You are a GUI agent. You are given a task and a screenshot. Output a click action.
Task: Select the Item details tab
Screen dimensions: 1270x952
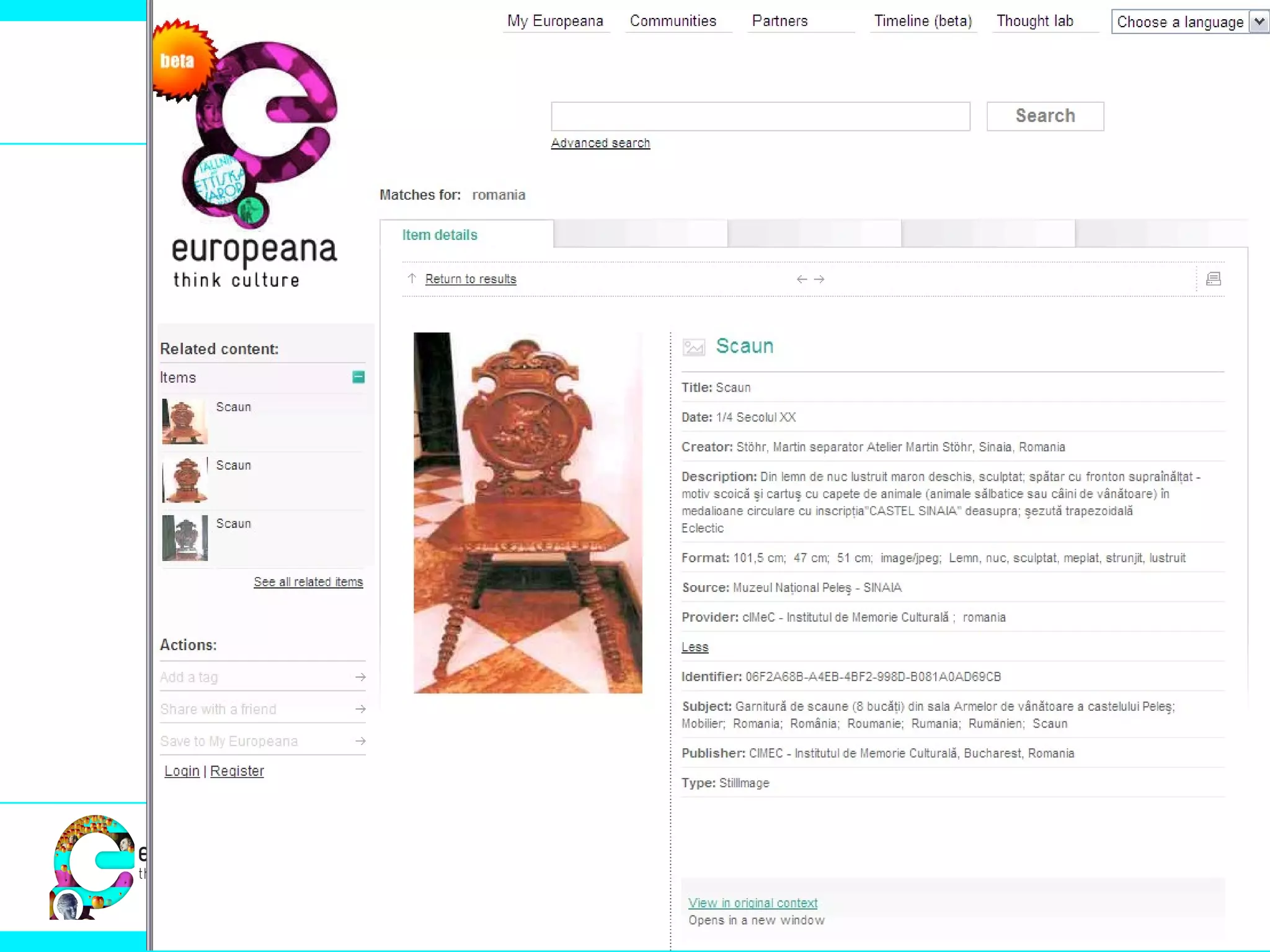point(440,235)
